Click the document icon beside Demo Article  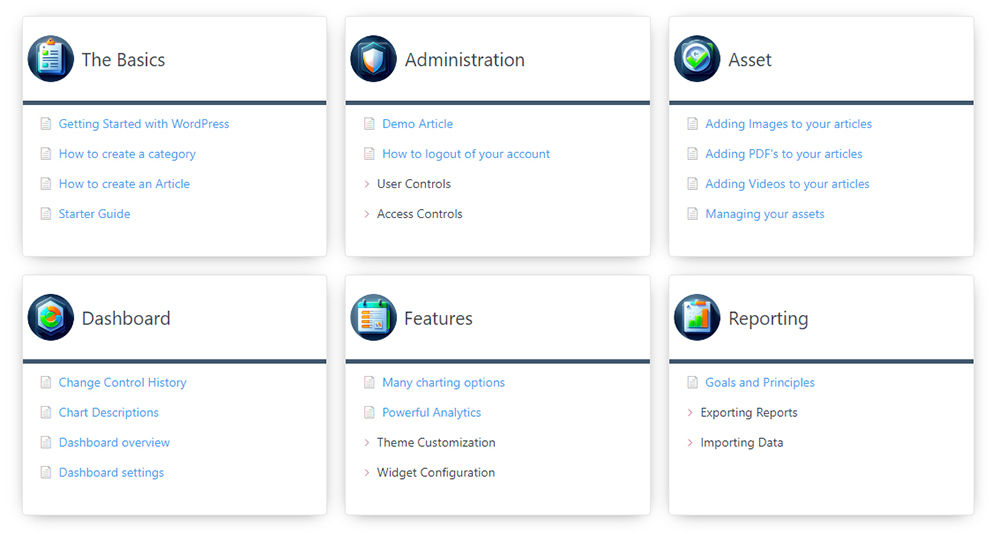coord(369,124)
